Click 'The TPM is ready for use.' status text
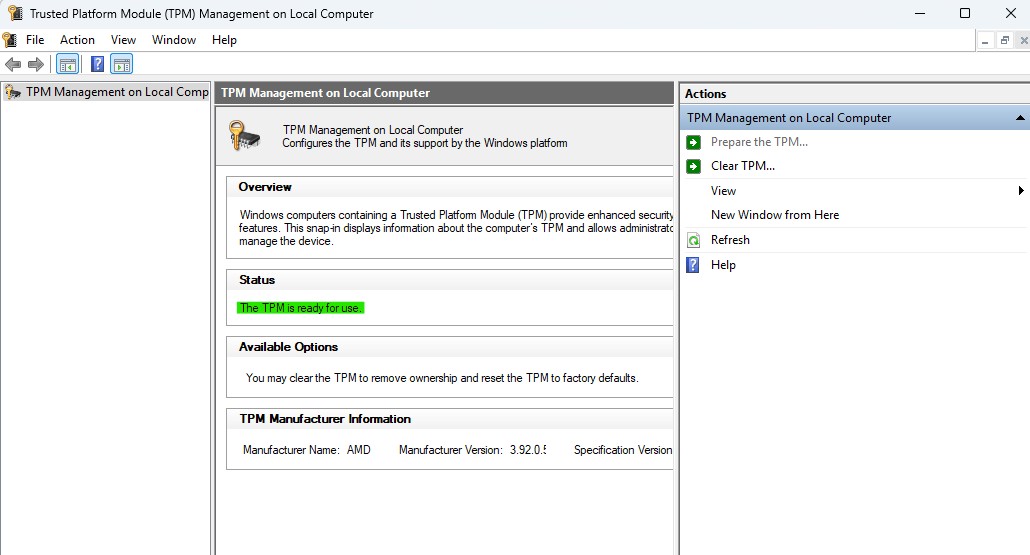The width and height of the screenshot is (1030, 555). click(x=300, y=308)
